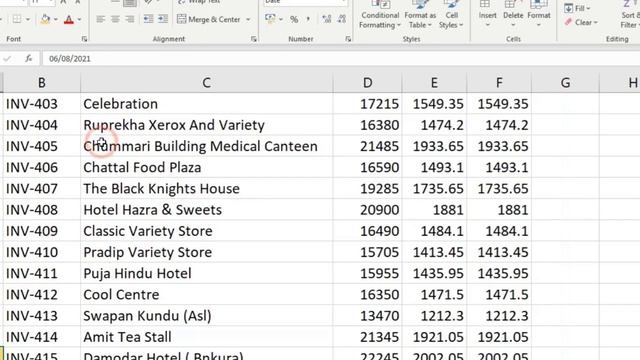Screen dimensions: 640x360
Task: Expand the accounting format dropdown arrow
Action: tap(281, 20)
